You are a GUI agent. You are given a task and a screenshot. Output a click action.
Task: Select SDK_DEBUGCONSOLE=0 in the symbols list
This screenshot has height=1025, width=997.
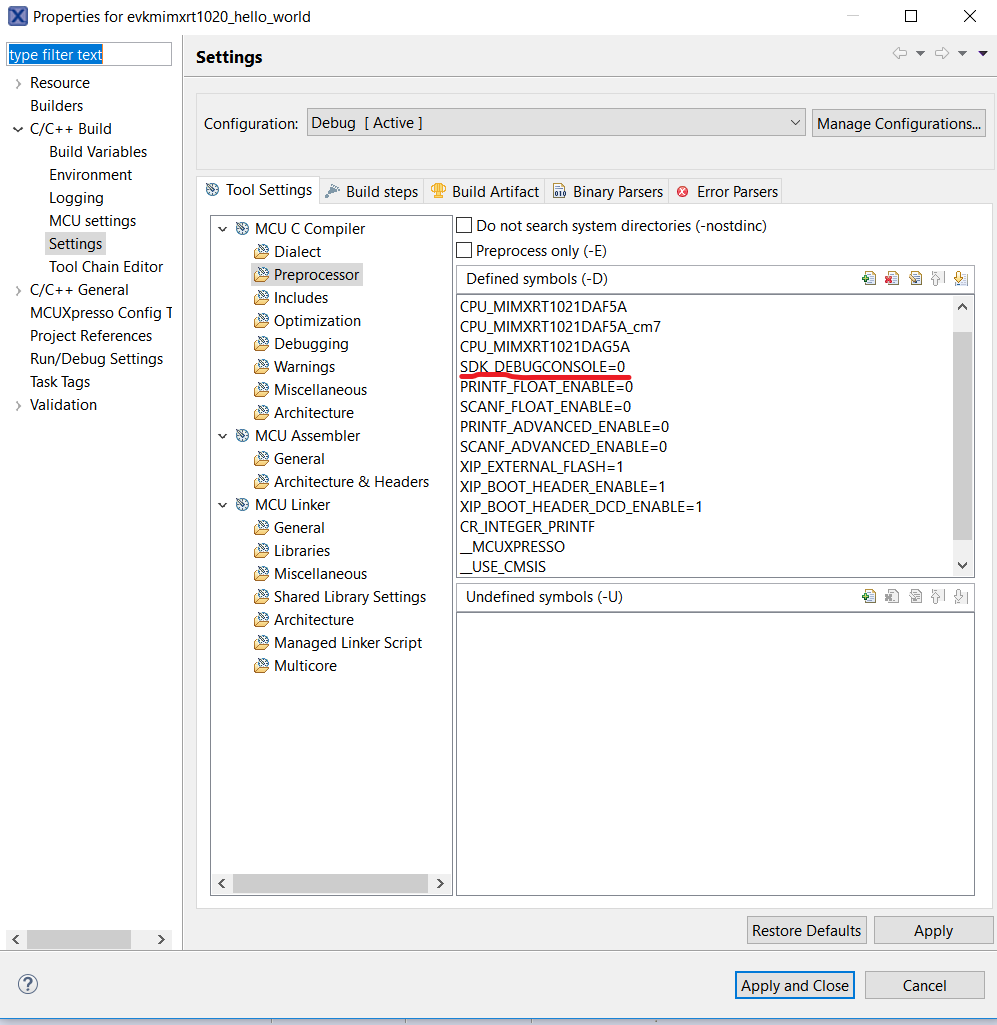click(x=542, y=367)
